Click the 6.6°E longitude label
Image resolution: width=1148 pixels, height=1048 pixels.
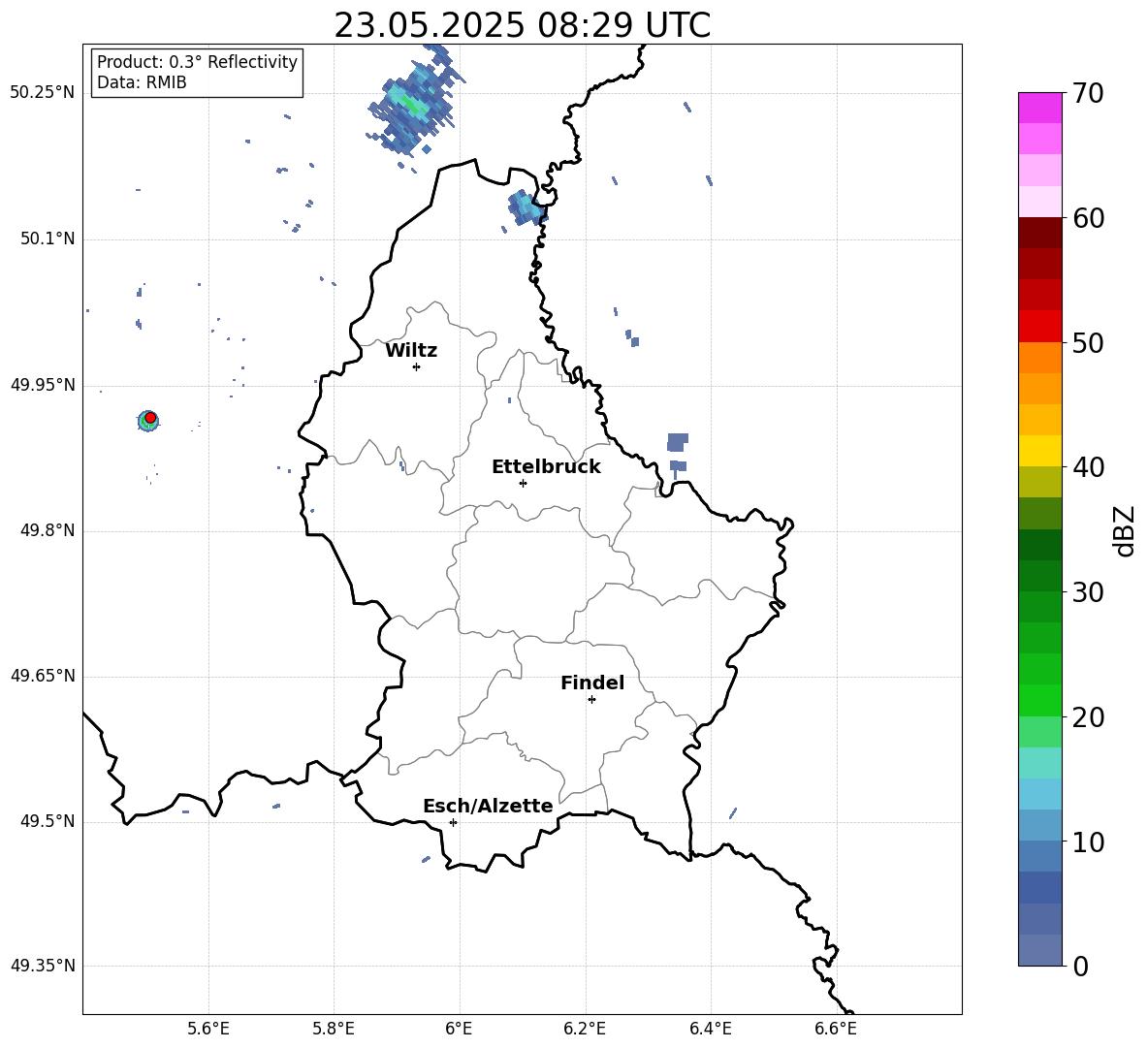click(836, 1029)
